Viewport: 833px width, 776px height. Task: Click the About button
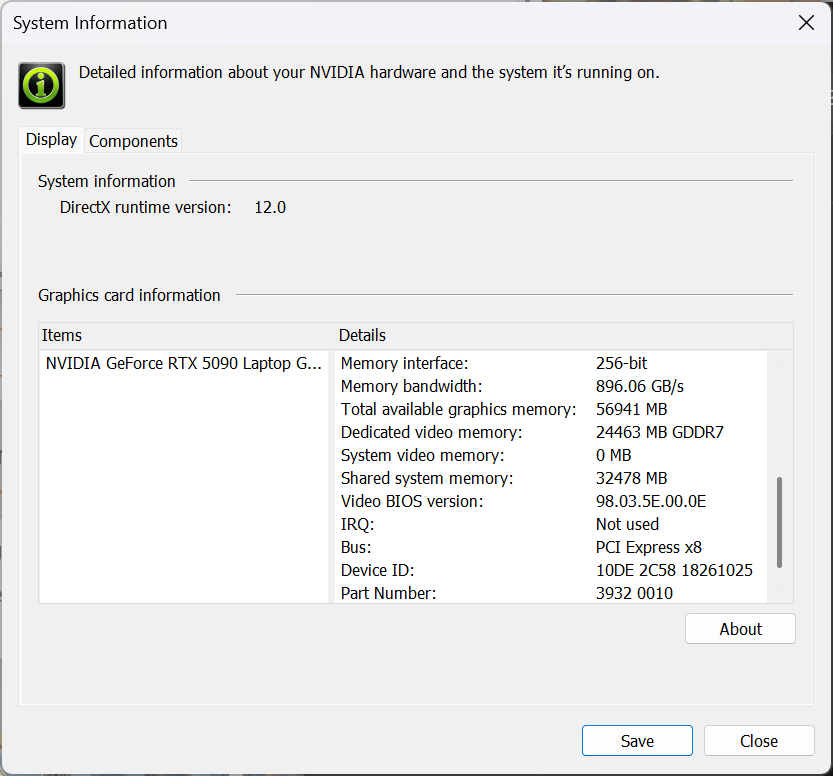740,629
